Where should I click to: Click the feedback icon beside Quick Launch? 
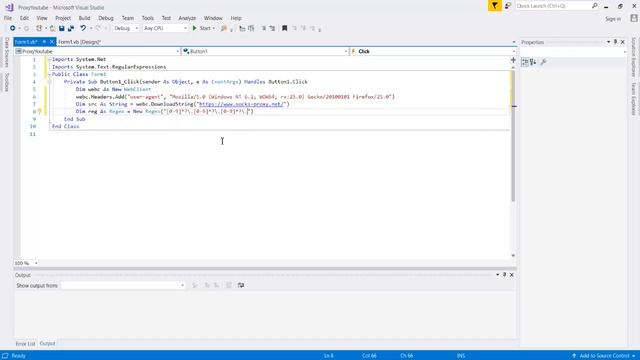tap(508, 6)
